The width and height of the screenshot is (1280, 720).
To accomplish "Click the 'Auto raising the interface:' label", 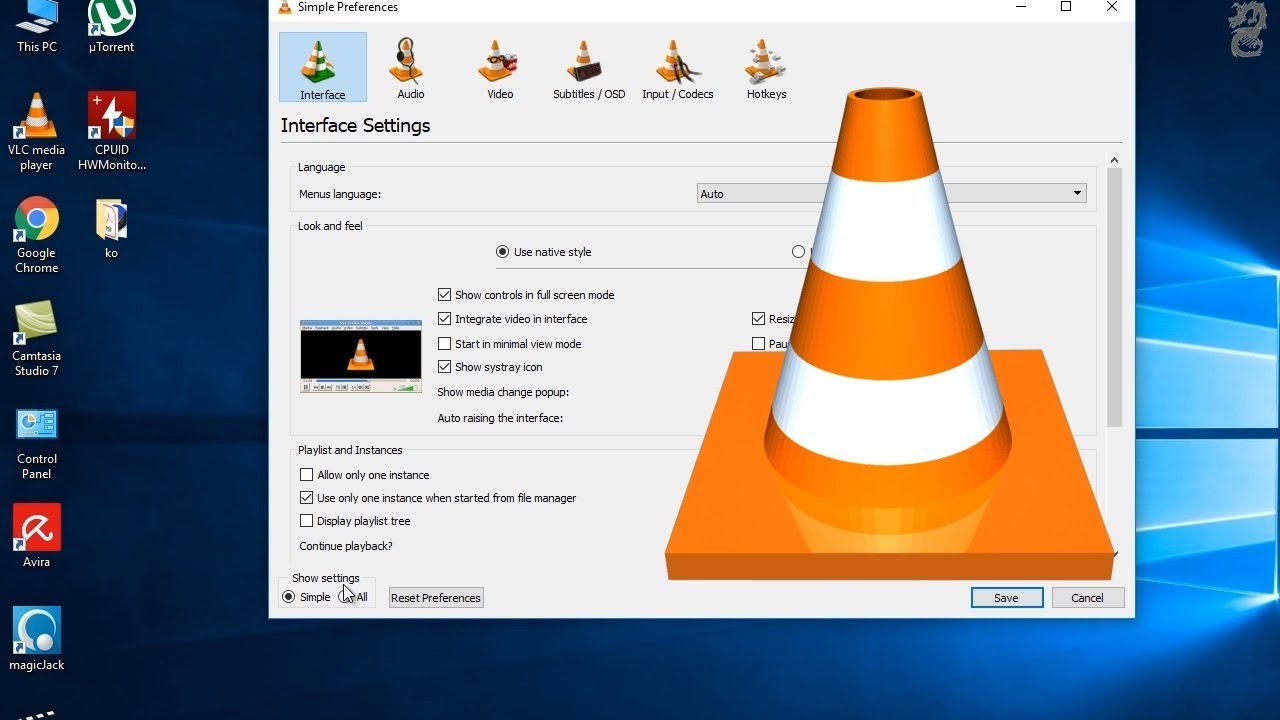I will (500, 418).
